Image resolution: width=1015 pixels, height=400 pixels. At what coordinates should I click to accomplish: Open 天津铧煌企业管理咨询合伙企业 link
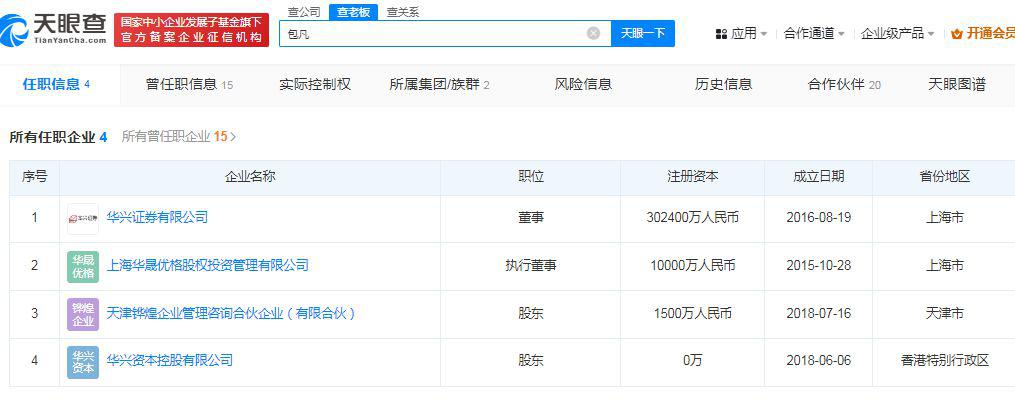point(231,313)
